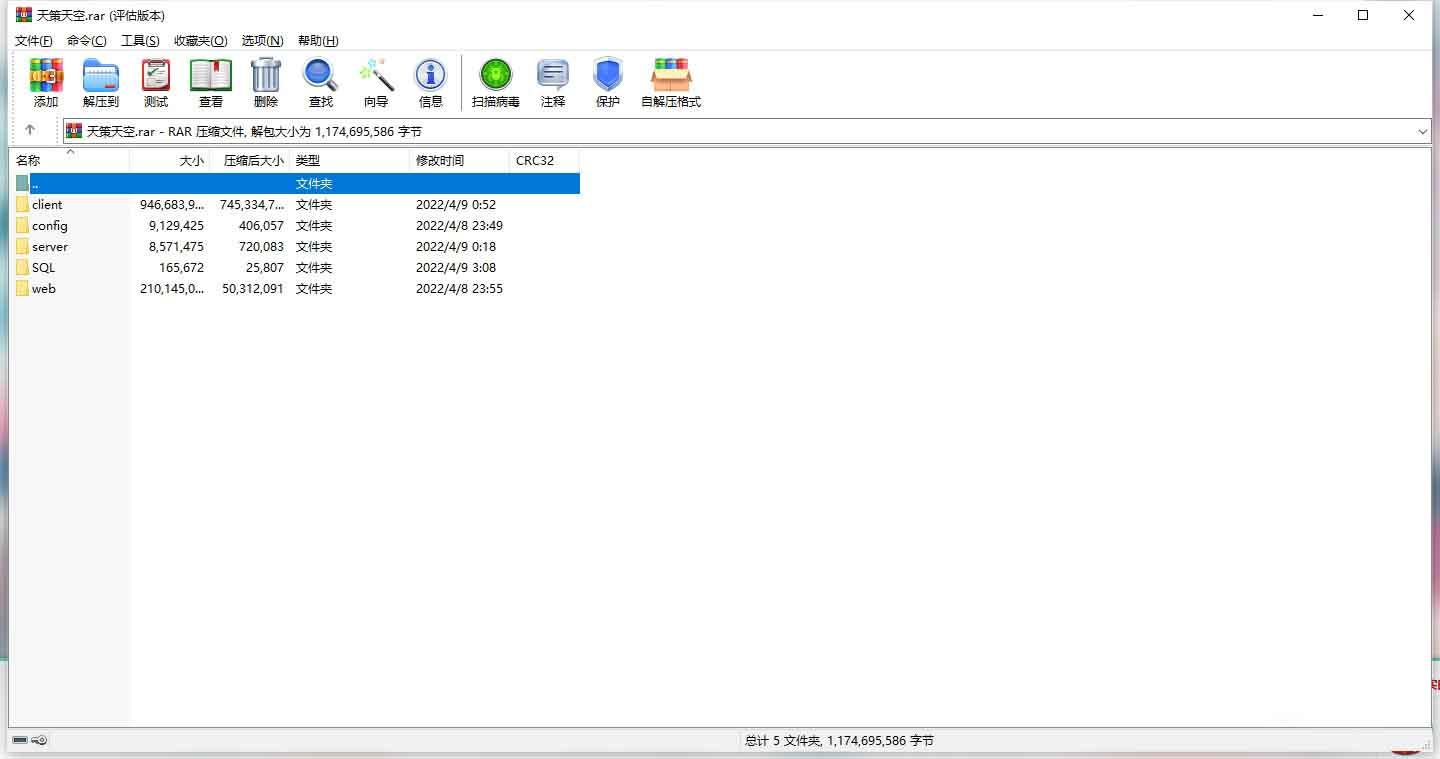Screen dimensions: 1440x759
Task: Click the server folder icon
Action: [x=22, y=246]
